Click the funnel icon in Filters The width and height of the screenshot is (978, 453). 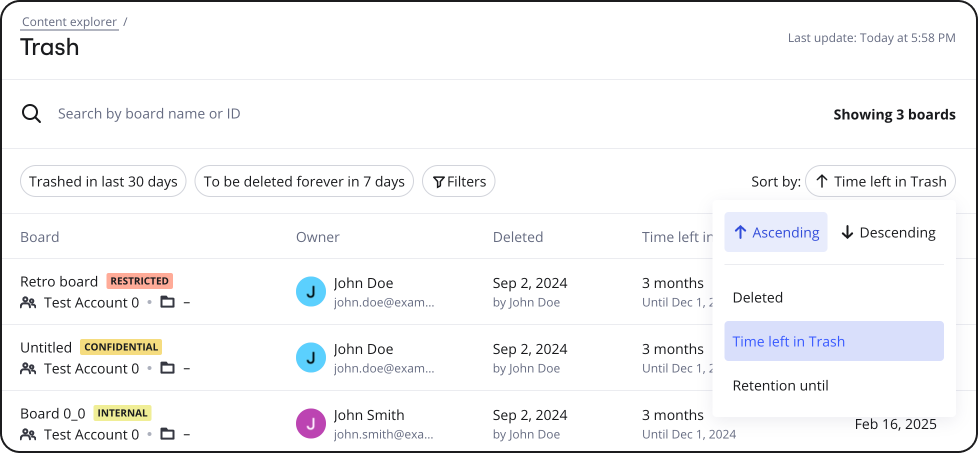438,182
